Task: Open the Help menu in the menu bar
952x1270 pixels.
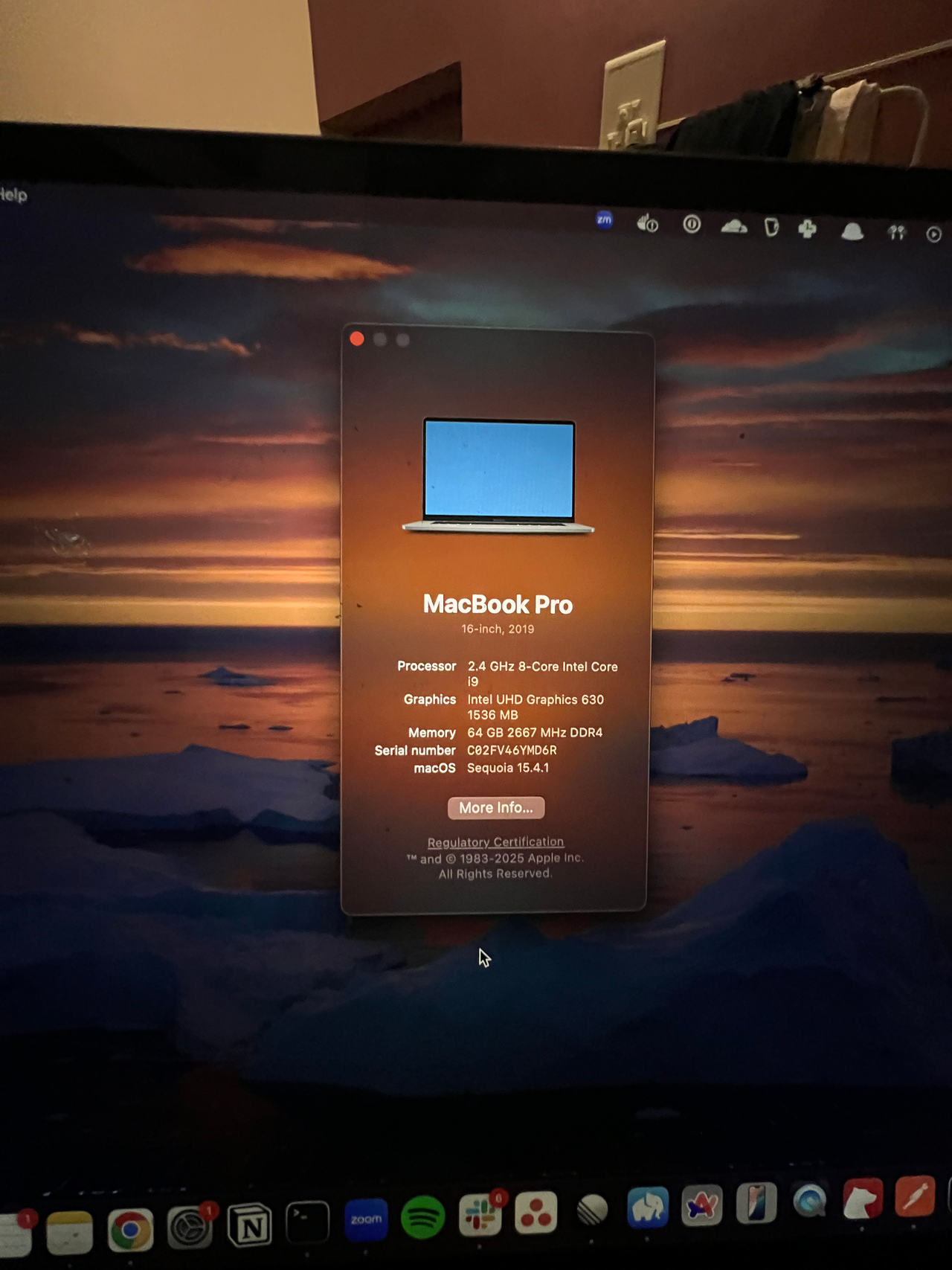Action: (13, 195)
